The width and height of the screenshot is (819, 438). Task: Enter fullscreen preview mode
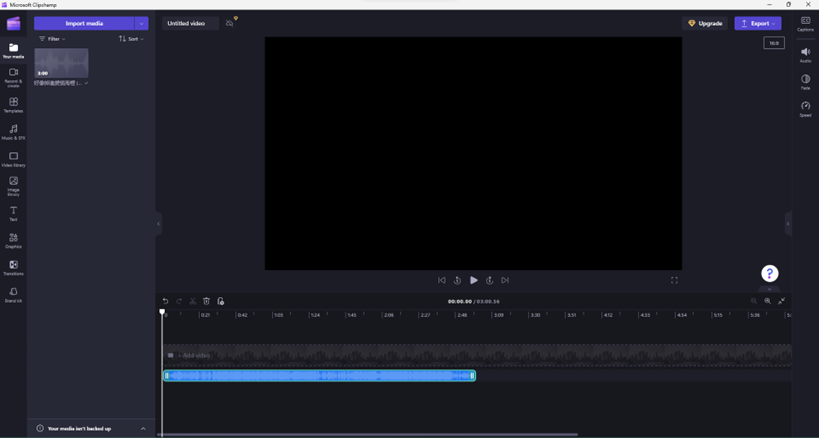[x=674, y=280]
